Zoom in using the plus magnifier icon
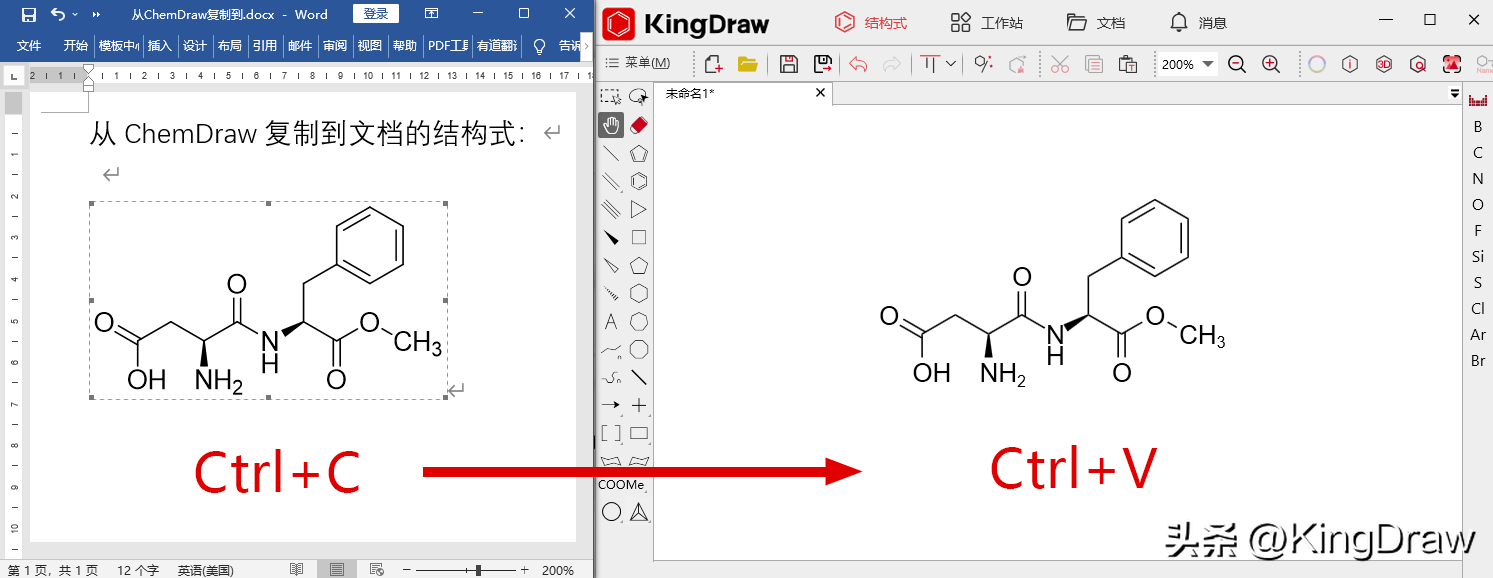Viewport: 1493px width, 578px height. [1271, 64]
